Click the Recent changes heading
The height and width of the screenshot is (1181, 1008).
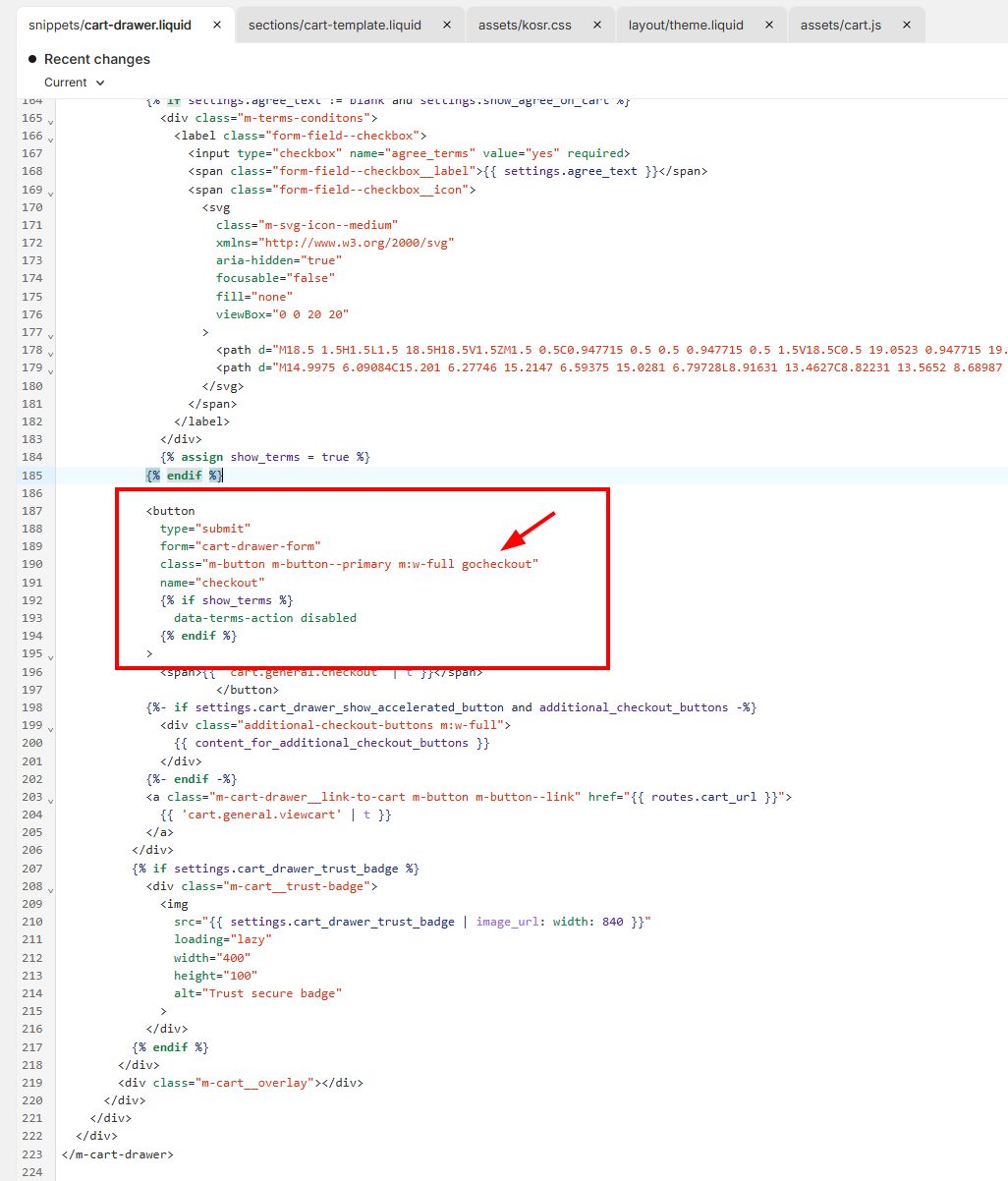(x=96, y=59)
